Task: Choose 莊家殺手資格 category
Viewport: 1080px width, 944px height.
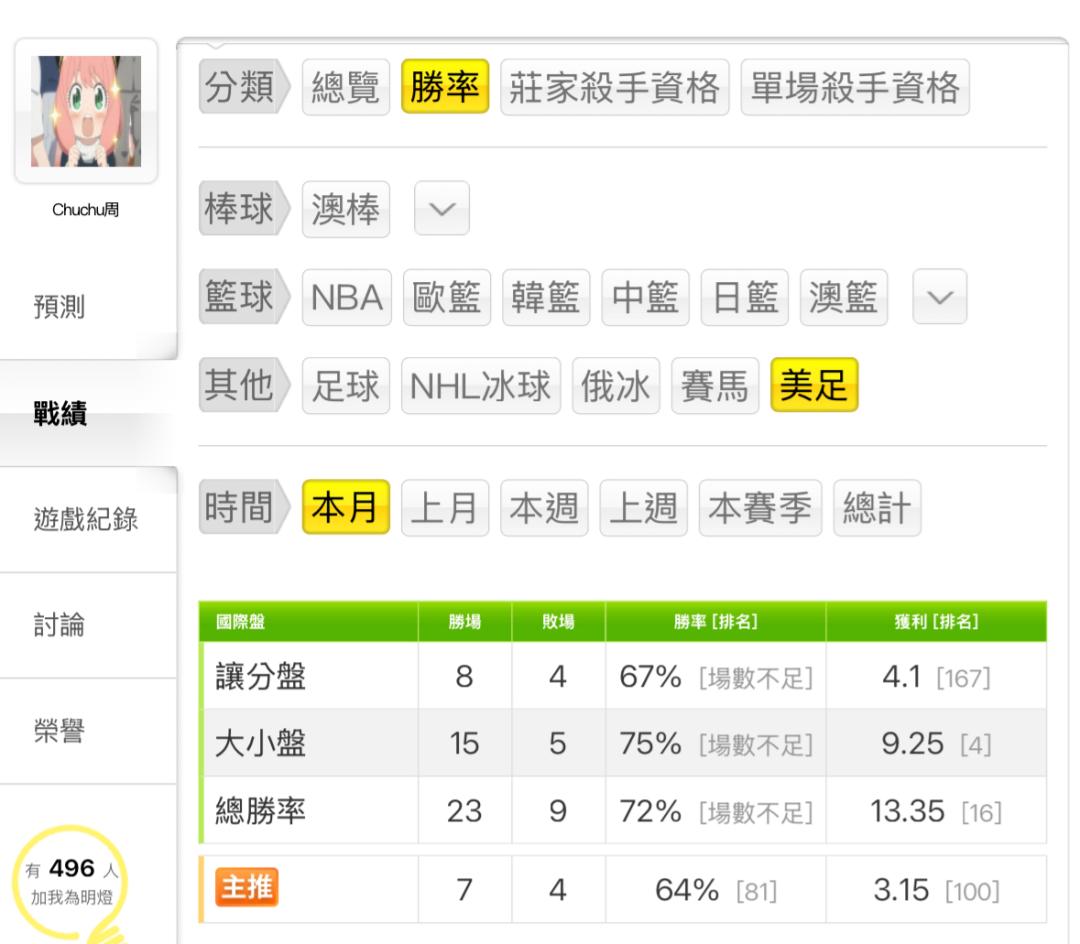Action: 614,87
